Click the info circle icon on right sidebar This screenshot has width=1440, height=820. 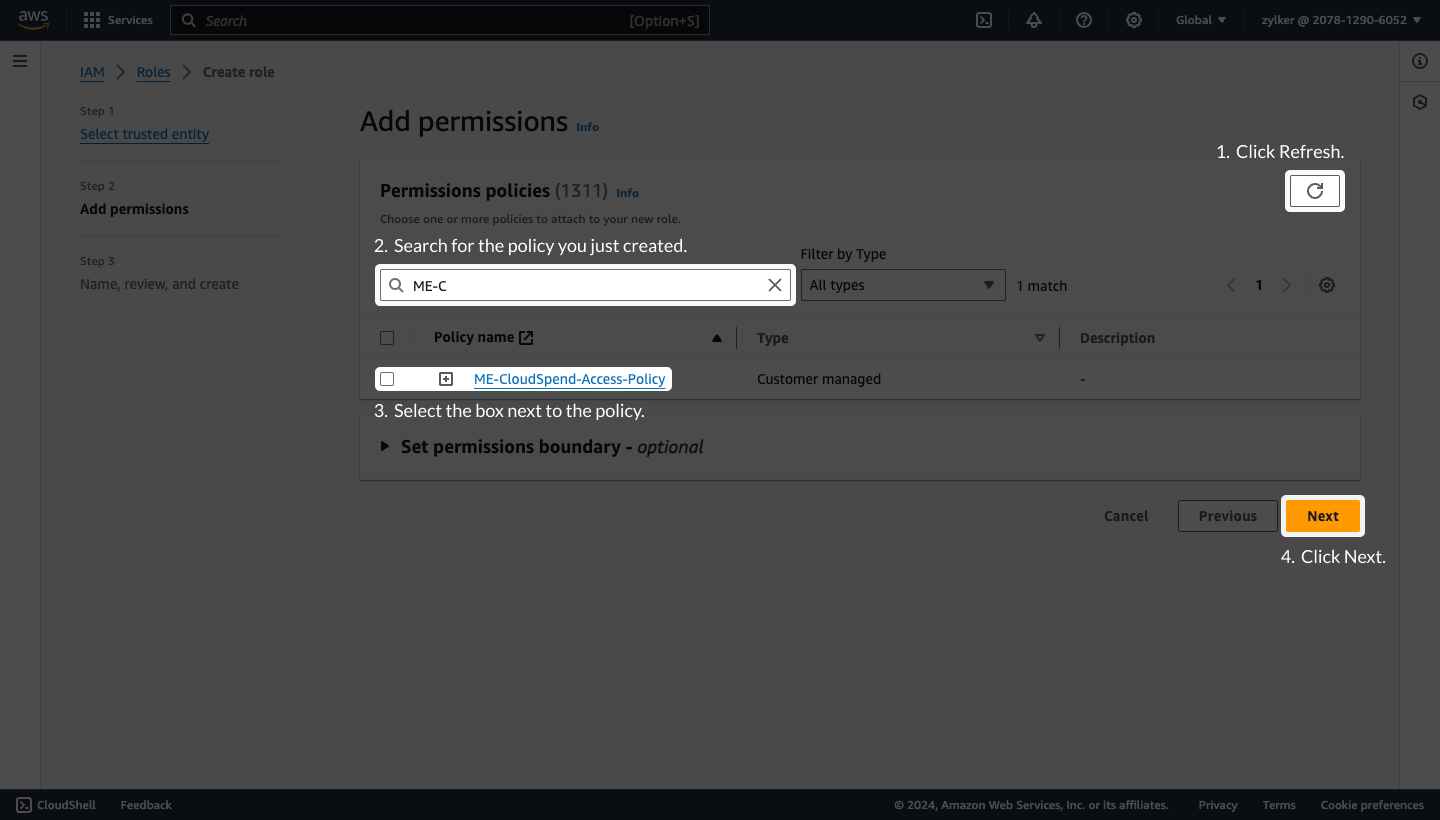tap(1419, 61)
